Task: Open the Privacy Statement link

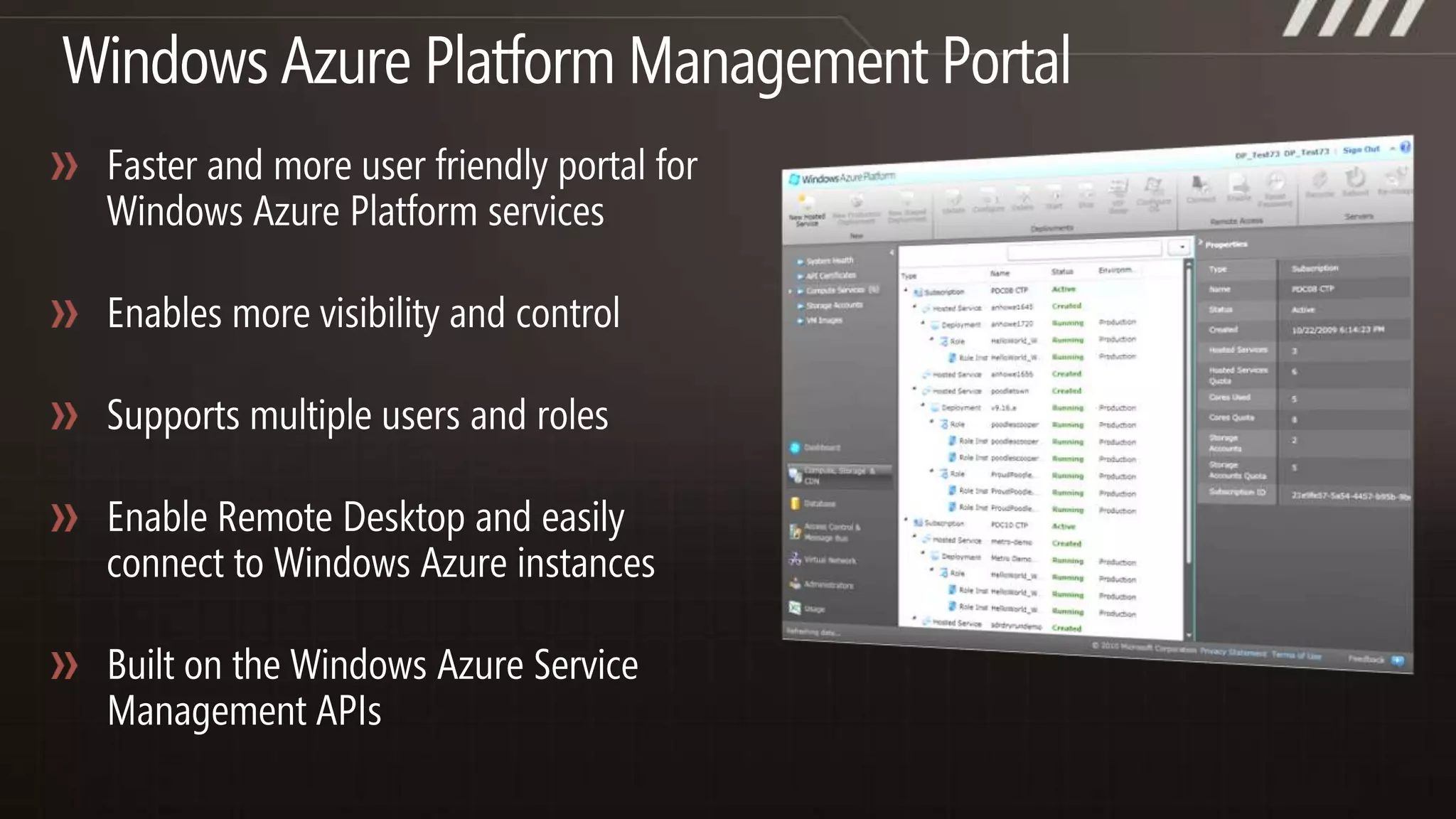Action: (x=1233, y=652)
